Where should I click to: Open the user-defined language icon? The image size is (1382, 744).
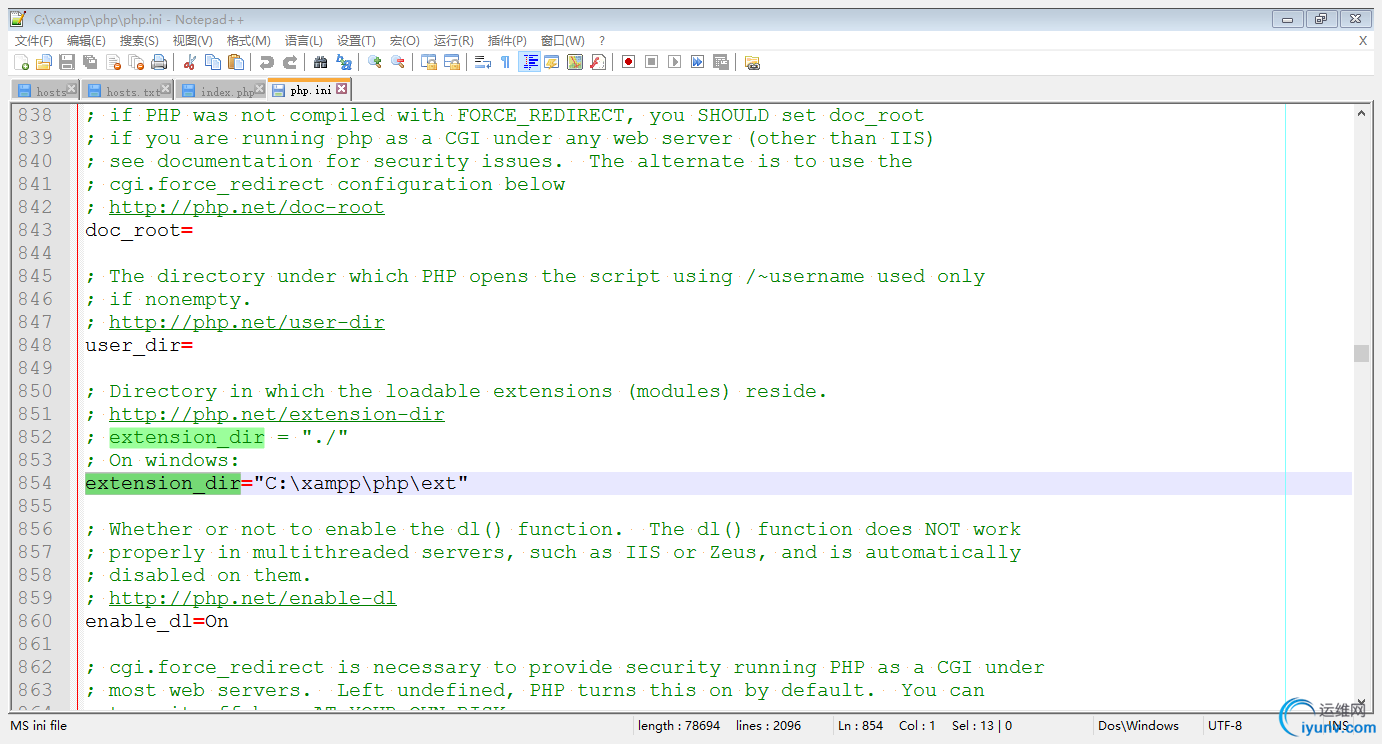(551, 62)
